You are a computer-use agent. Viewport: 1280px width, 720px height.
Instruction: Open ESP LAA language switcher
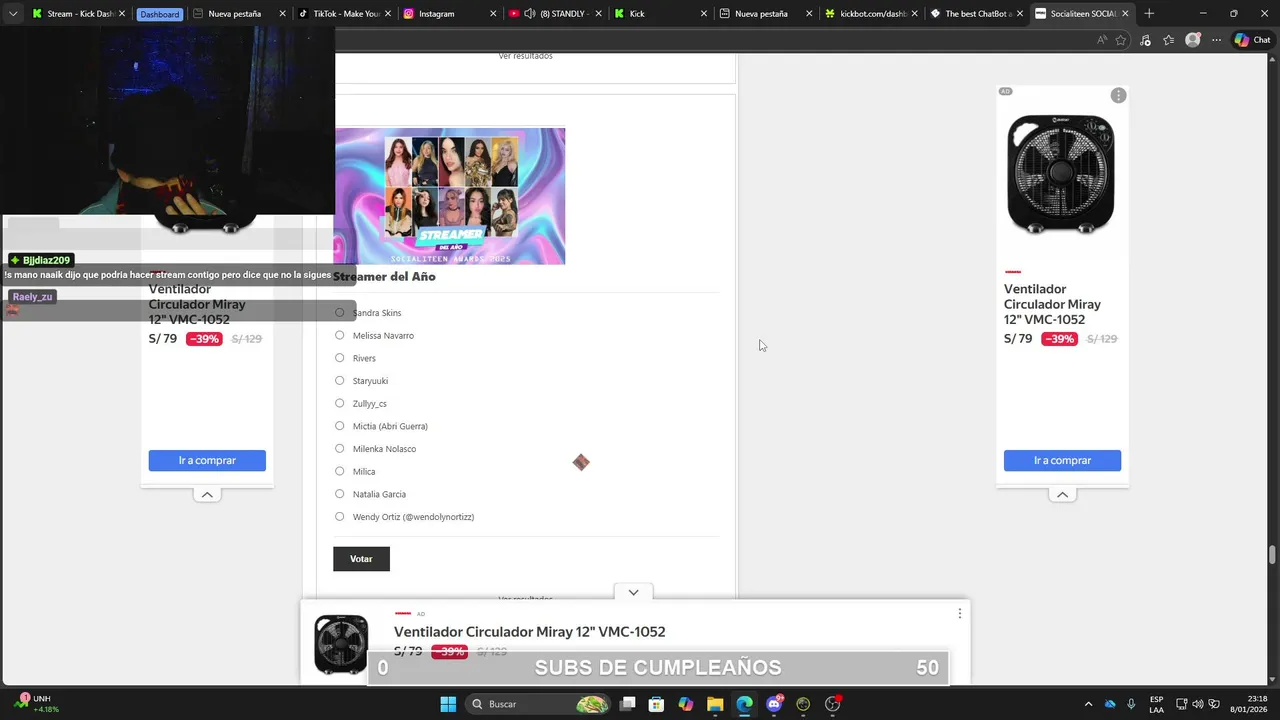click(x=1156, y=704)
